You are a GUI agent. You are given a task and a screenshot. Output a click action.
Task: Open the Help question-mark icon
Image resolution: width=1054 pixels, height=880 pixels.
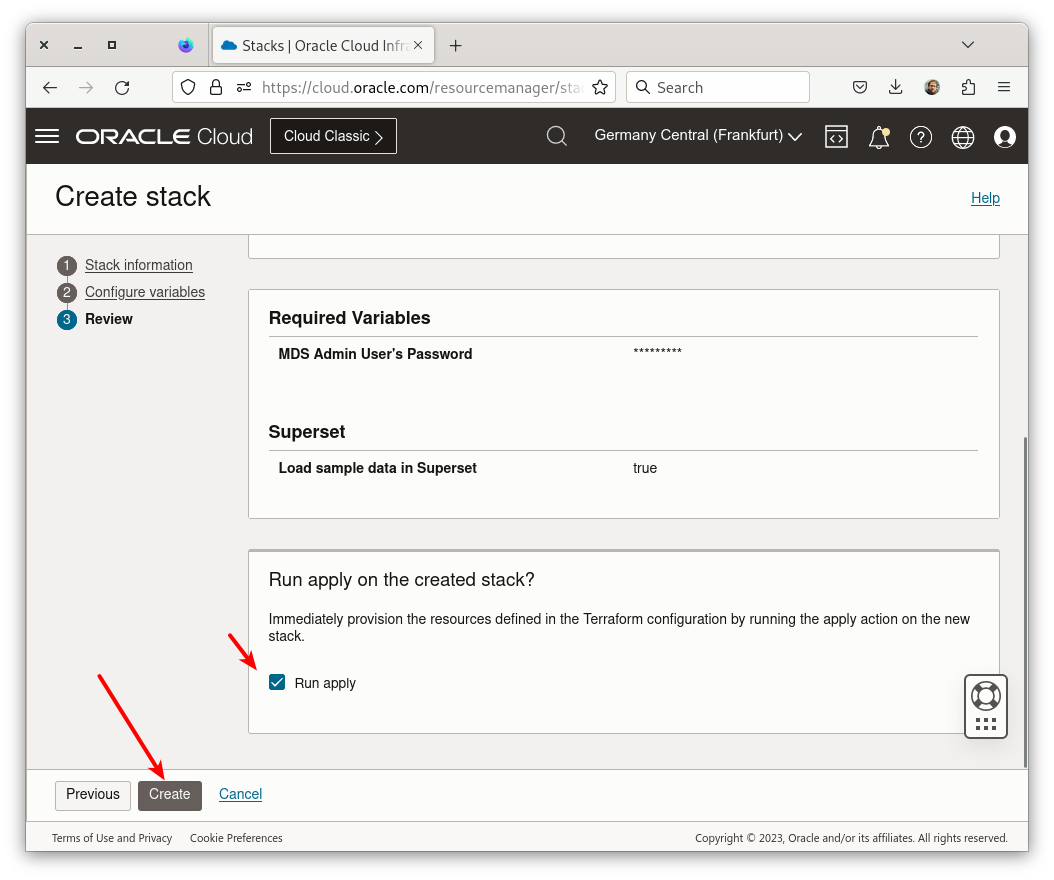click(921, 136)
